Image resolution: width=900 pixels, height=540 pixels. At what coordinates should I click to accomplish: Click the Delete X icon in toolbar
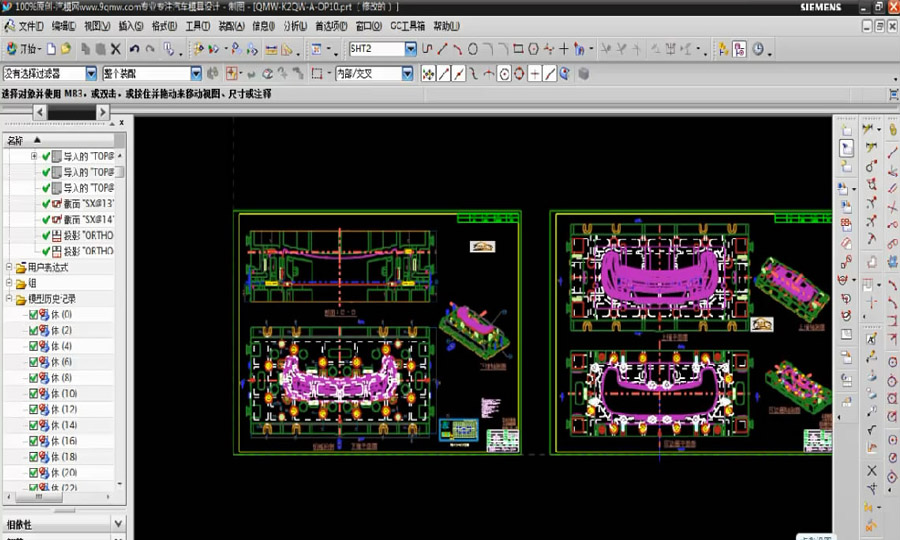coord(116,48)
